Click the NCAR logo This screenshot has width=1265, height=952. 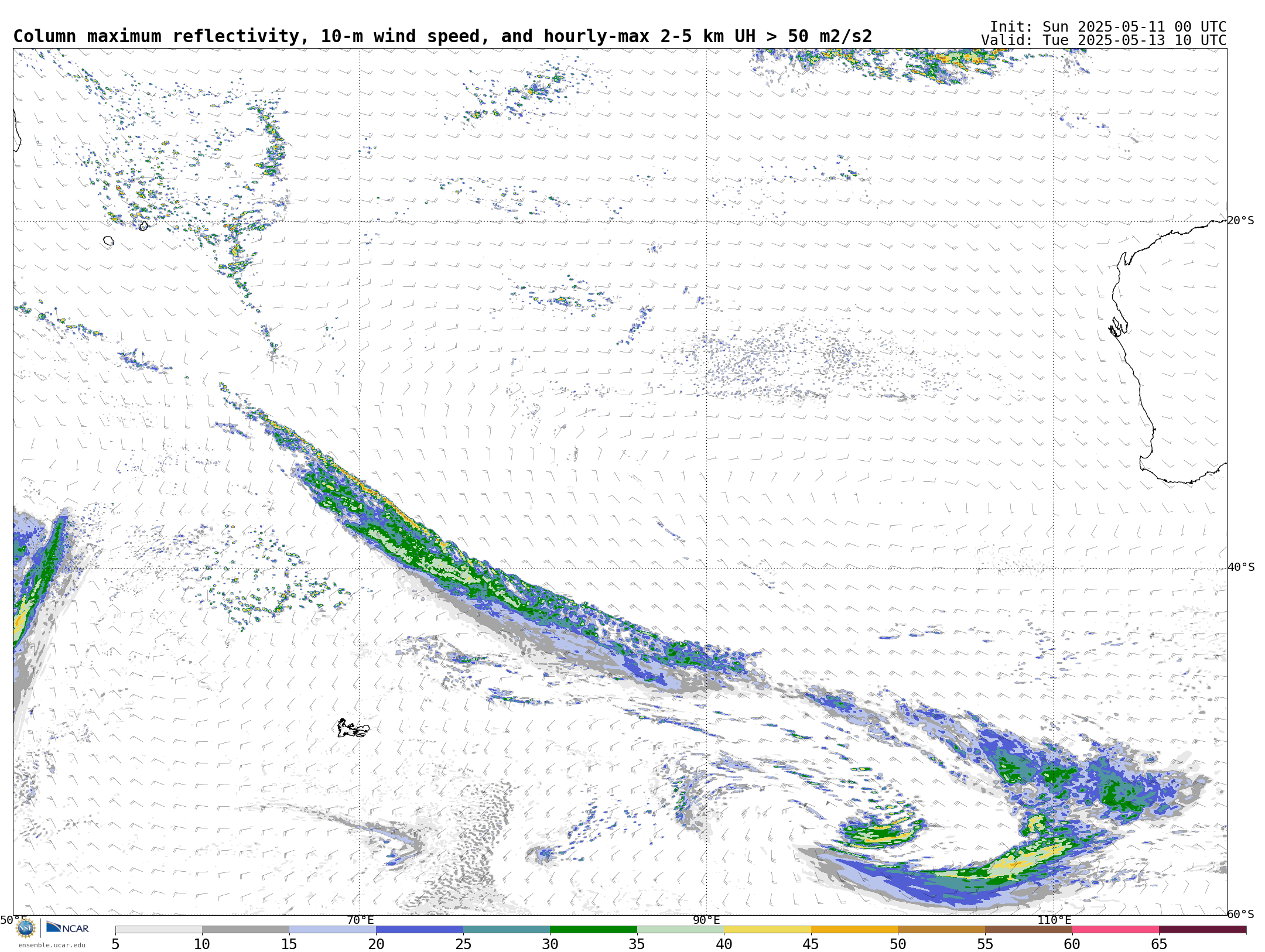click(67, 927)
